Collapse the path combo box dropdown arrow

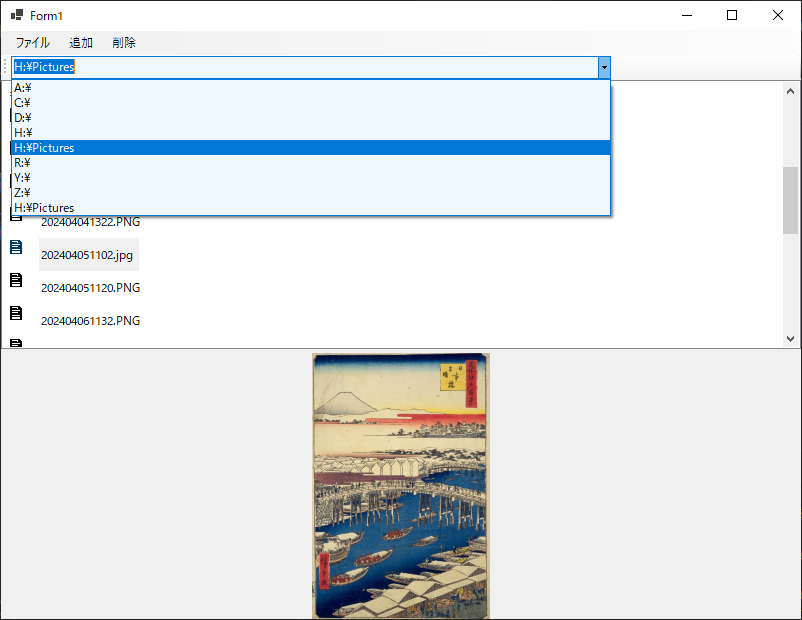(x=604, y=67)
